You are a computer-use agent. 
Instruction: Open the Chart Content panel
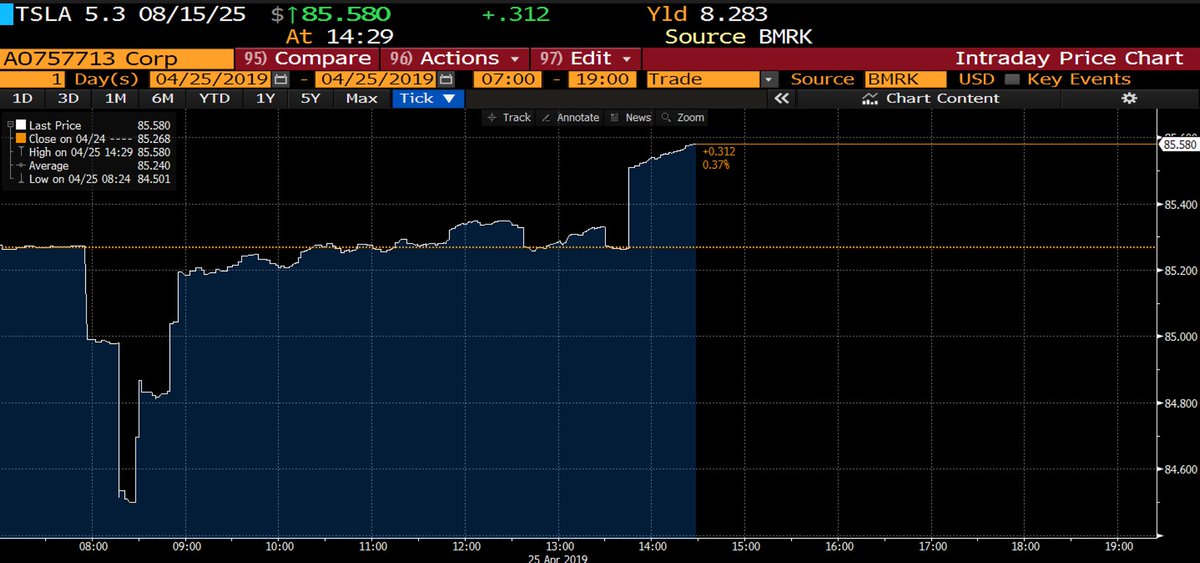click(930, 98)
